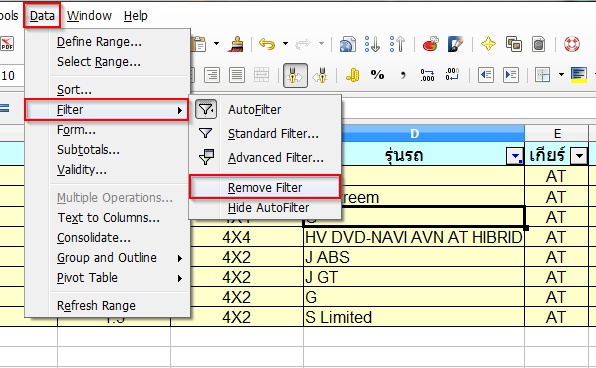596x368 pixels.
Task: Click the font size box showing 10
Action: 11,76
